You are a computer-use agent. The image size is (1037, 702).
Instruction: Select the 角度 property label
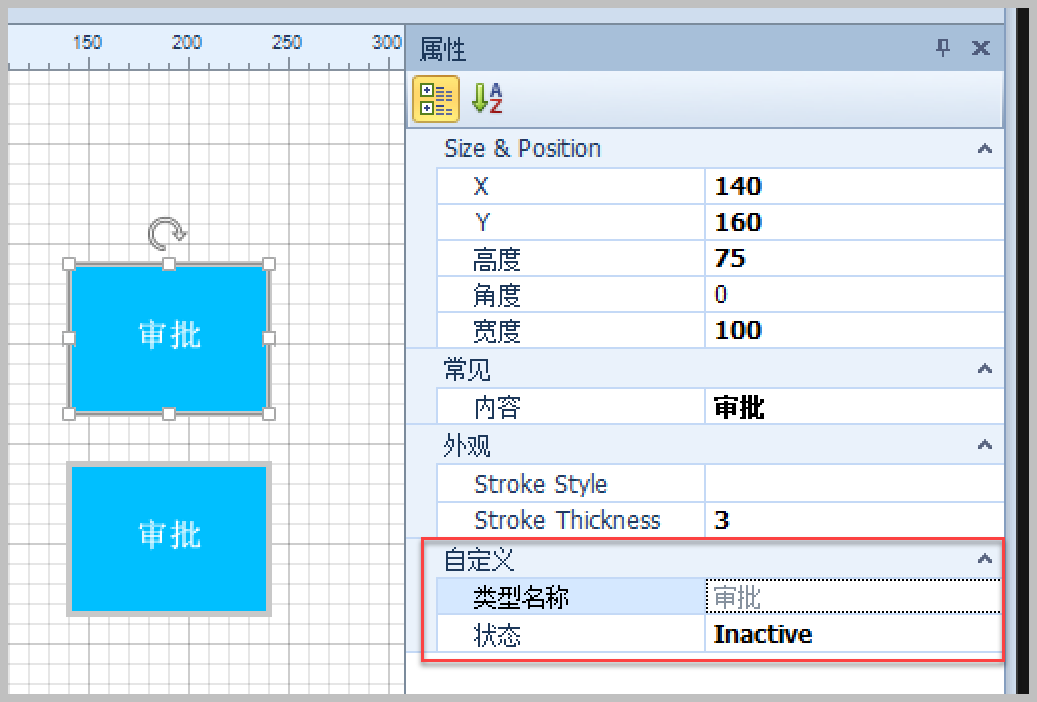(x=497, y=294)
